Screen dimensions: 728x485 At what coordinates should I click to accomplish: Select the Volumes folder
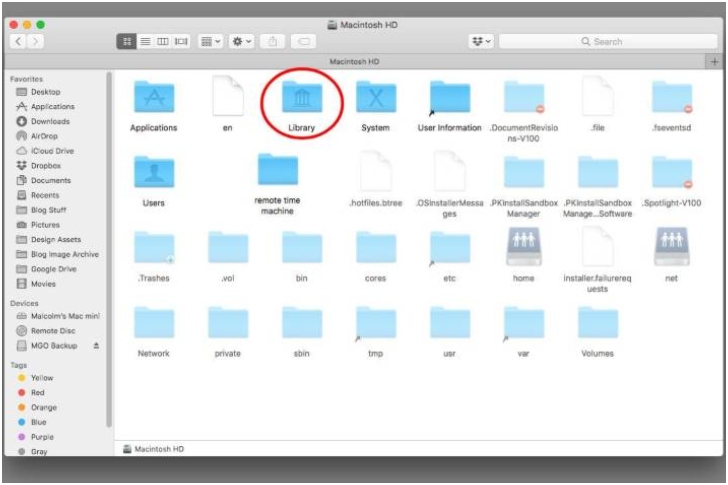coord(598,323)
